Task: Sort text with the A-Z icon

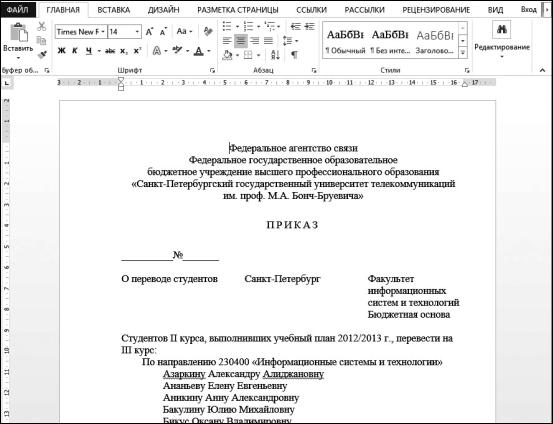Action: pyautogui.click(x=275, y=55)
